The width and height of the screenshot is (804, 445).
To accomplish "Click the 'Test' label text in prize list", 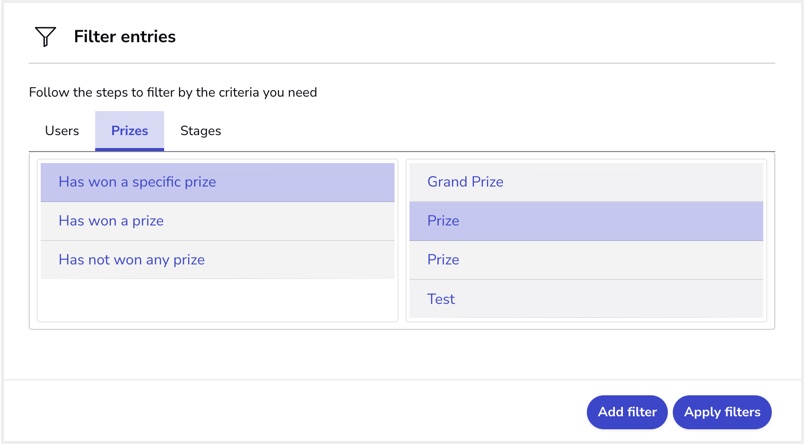I will coord(441,299).
